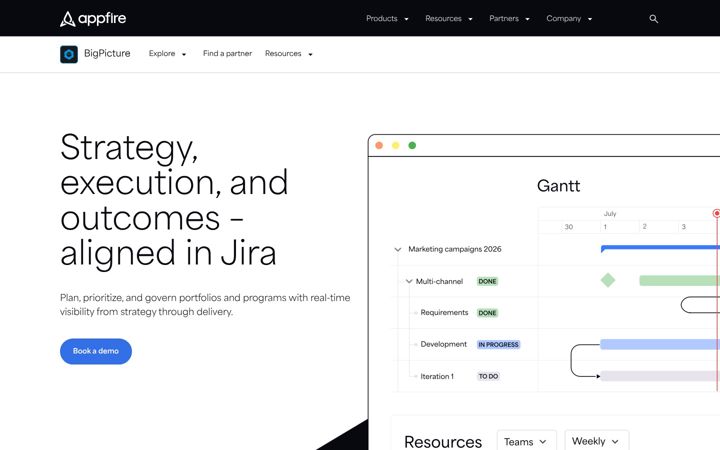720x450 pixels.
Task: Click the Gantt heading
Action: click(558, 186)
